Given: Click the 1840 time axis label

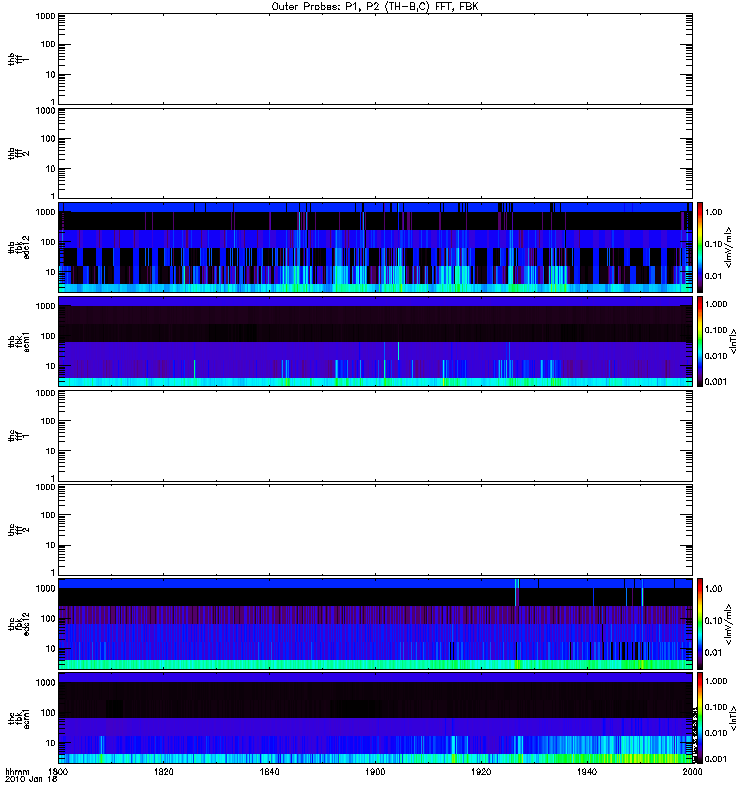Looking at the screenshot, I should pyautogui.click(x=269, y=772).
